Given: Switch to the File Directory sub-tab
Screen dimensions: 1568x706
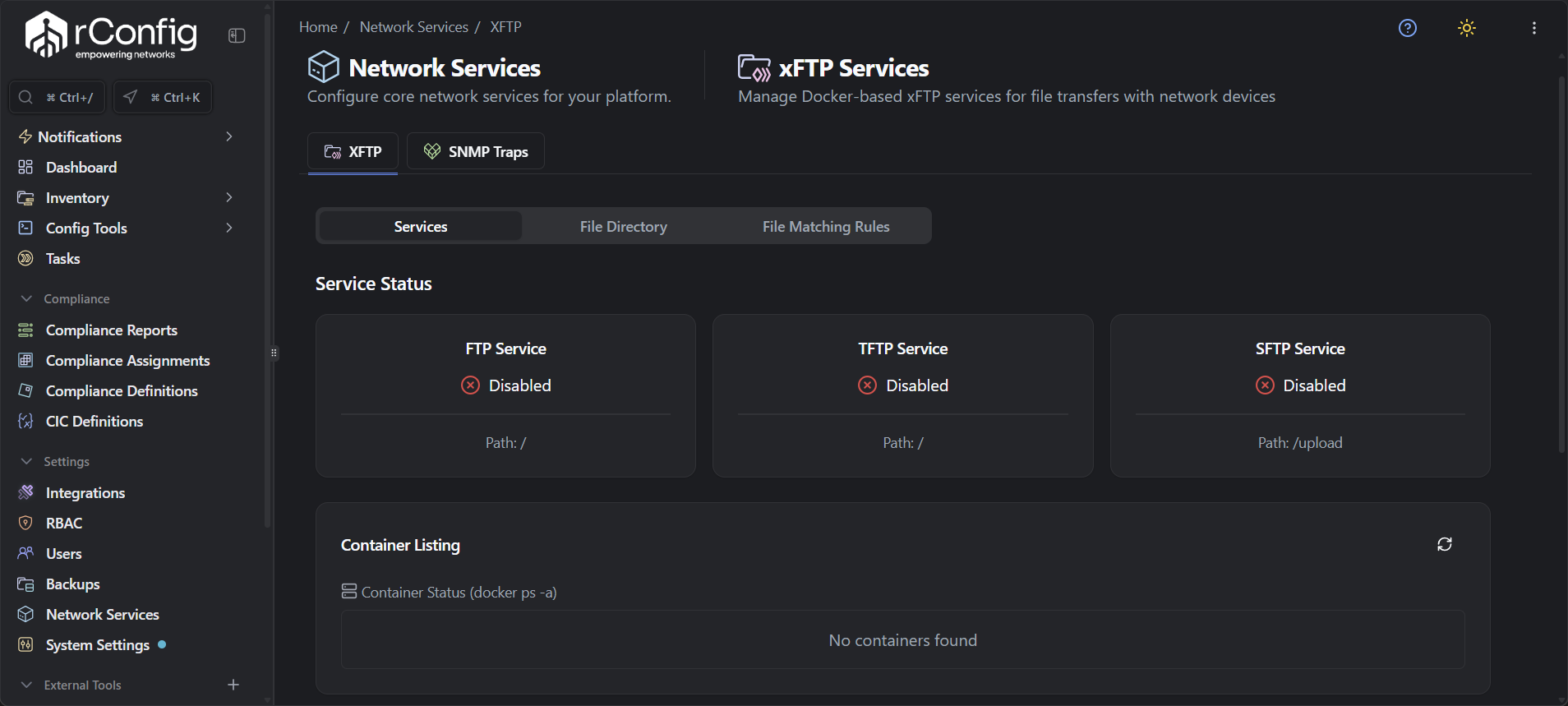Looking at the screenshot, I should tap(624, 226).
